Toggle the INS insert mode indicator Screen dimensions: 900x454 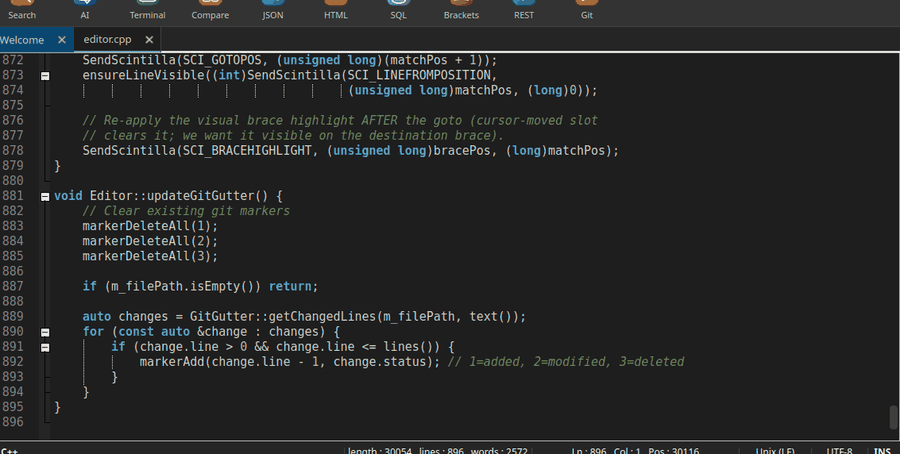point(882,451)
